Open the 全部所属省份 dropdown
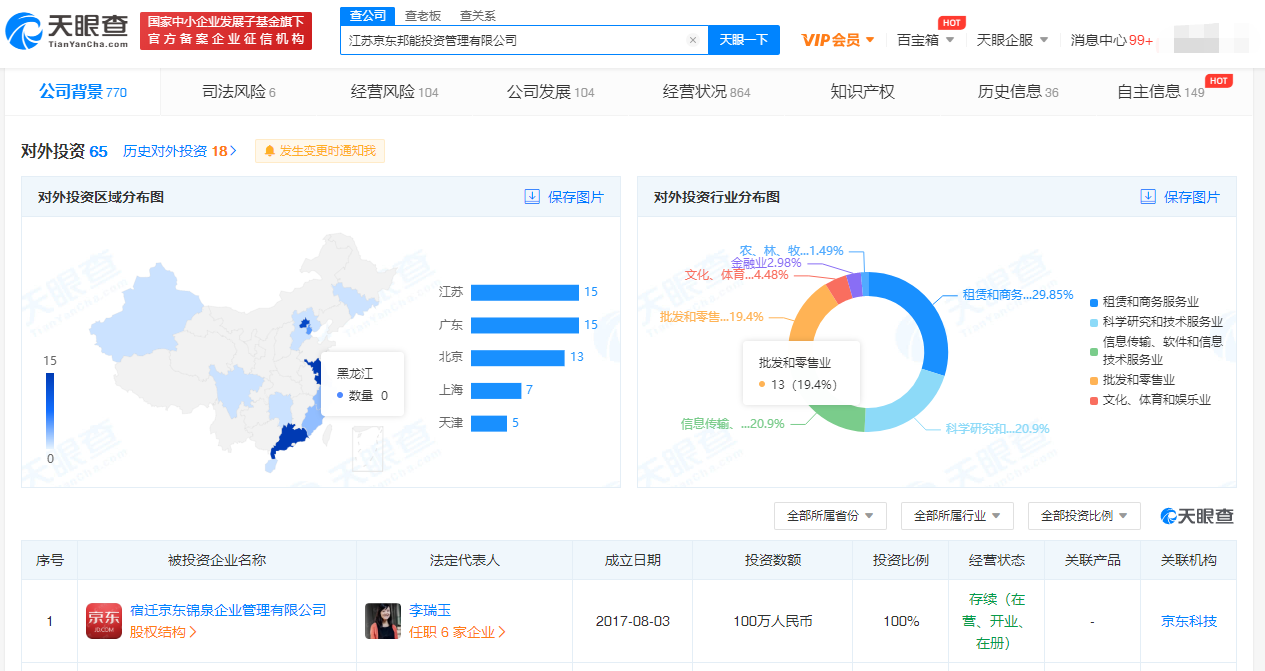 830,516
